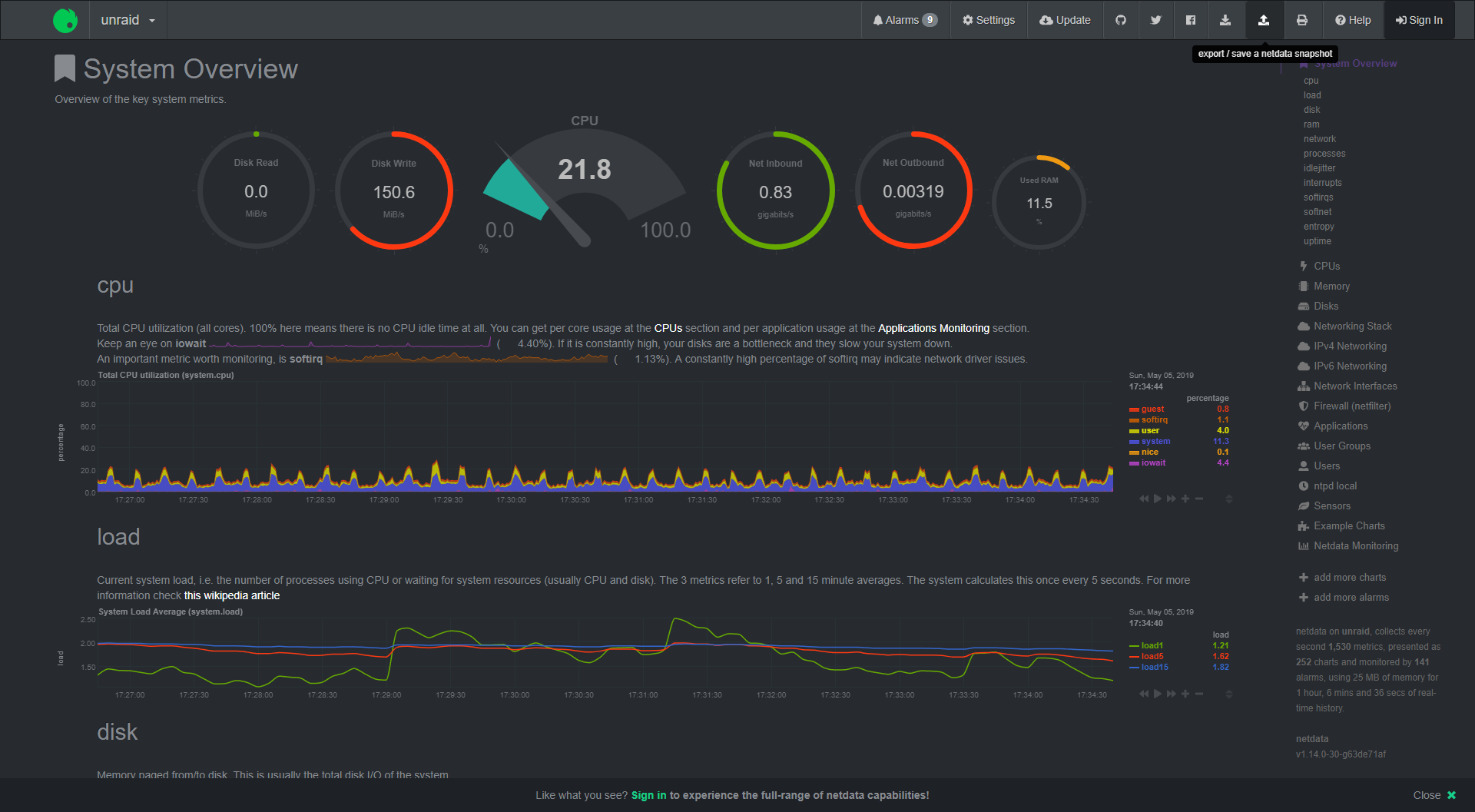Pan the load chart left with rewind icon
Image resolution: width=1475 pixels, height=812 pixels.
(1144, 694)
